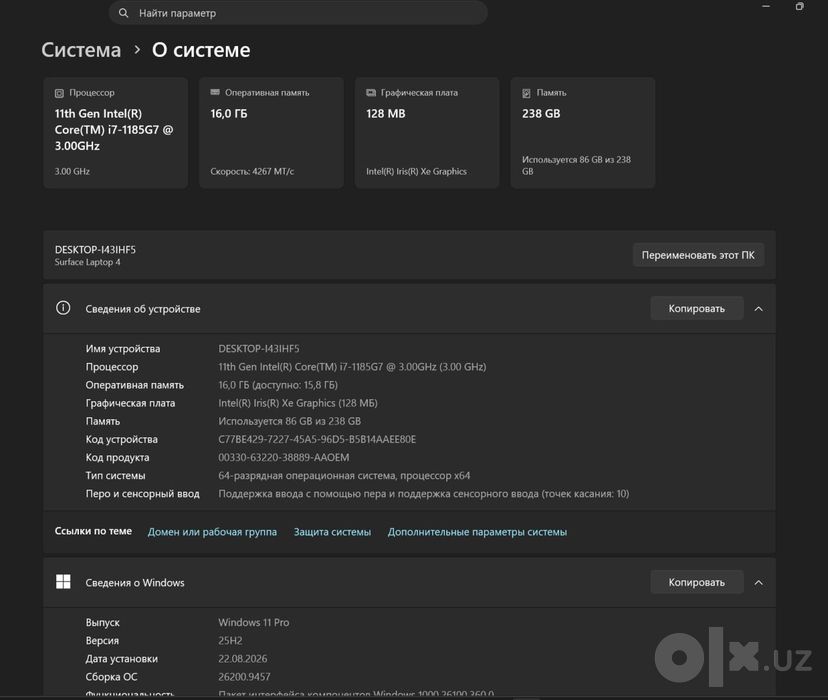Click the '16,0 ГБ' value in the RAM card
Image resolution: width=828 pixels, height=700 pixels.
click(229, 113)
